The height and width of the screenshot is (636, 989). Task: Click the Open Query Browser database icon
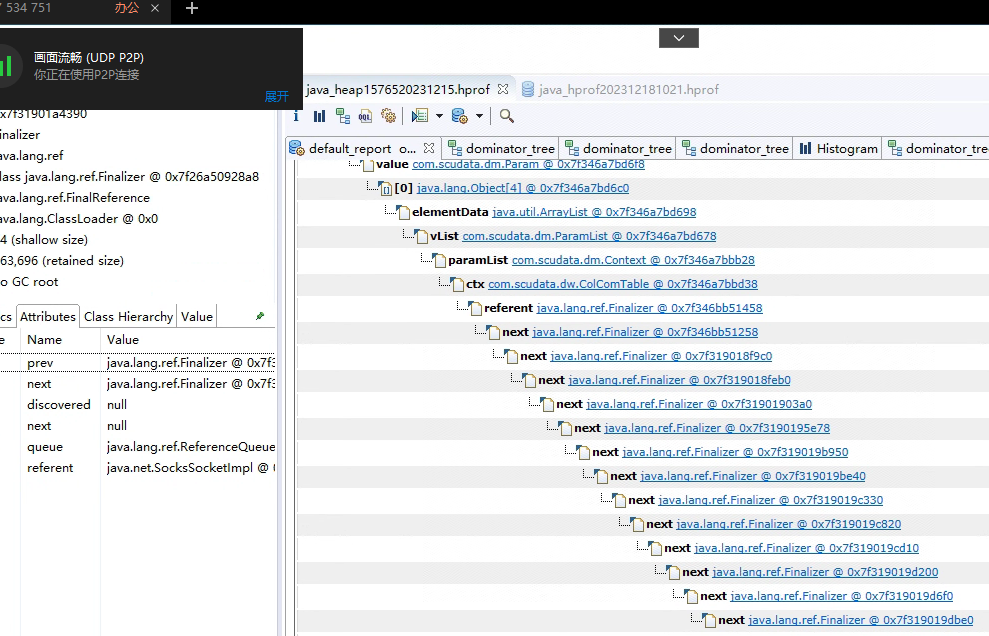click(x=460, y=116)
